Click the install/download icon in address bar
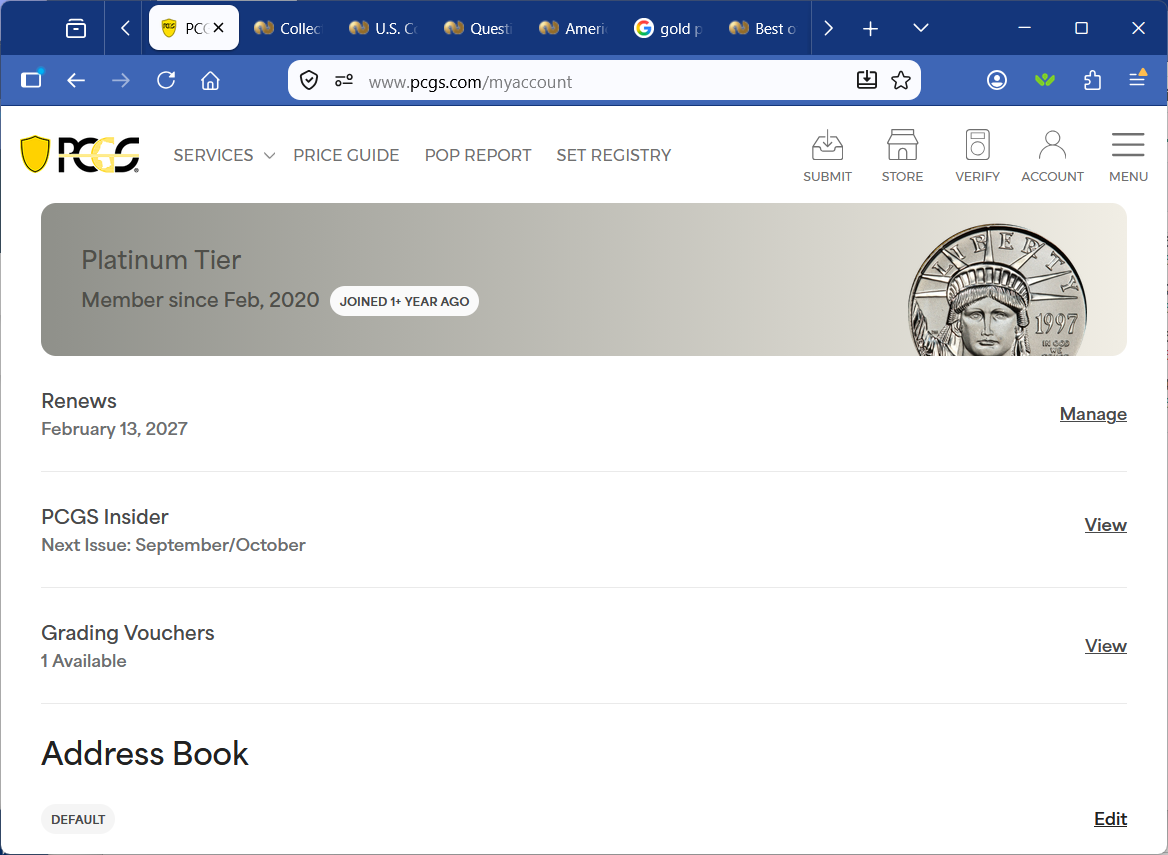1168x855 pixels. coord(866,80)
